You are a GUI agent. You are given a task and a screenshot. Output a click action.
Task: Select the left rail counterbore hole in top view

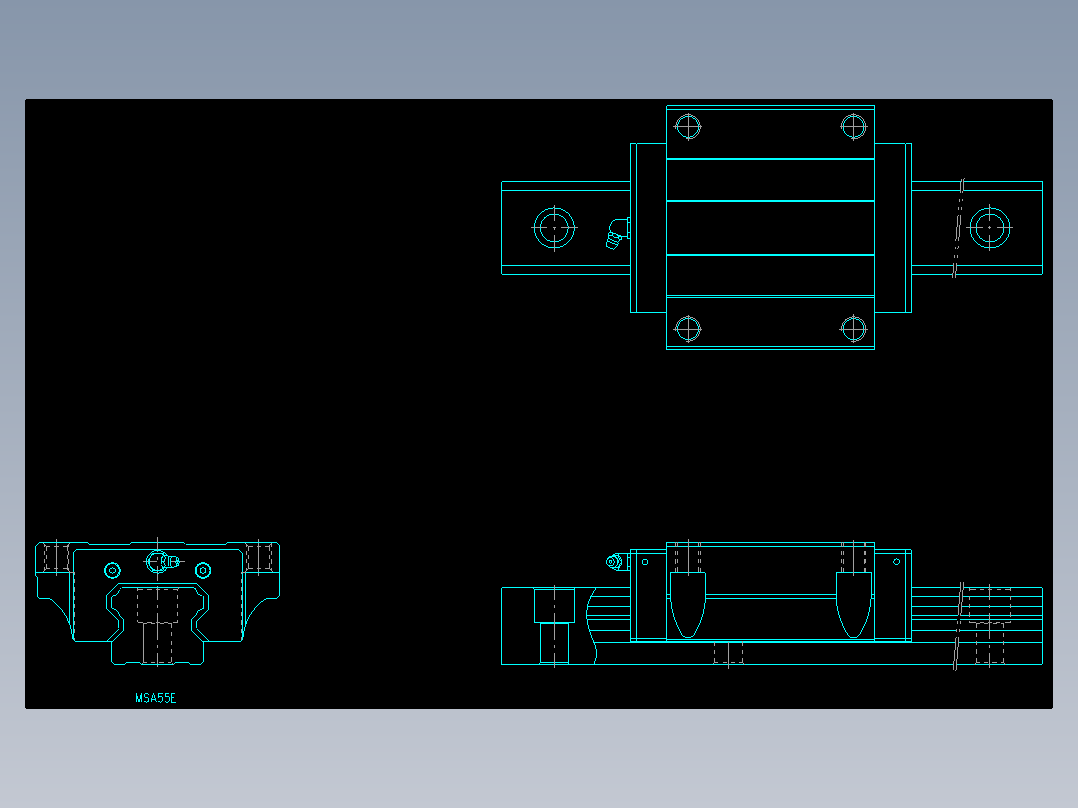point(555,228)
